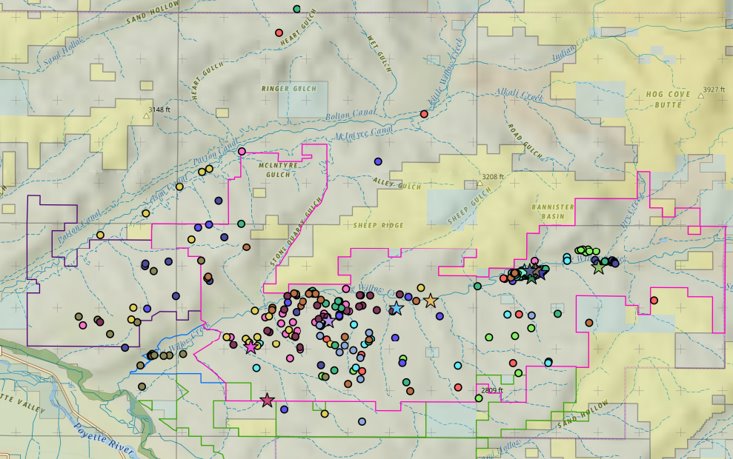This screenshot has width=733, height=459.
Task: Select the pink circle above McIntyre Gulch label
Action: pyautogui.click(x=242, y=151)
